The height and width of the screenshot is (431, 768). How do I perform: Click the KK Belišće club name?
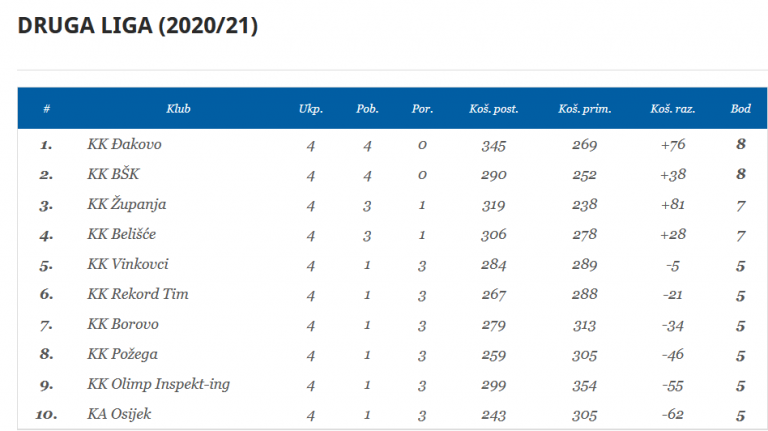121,234
